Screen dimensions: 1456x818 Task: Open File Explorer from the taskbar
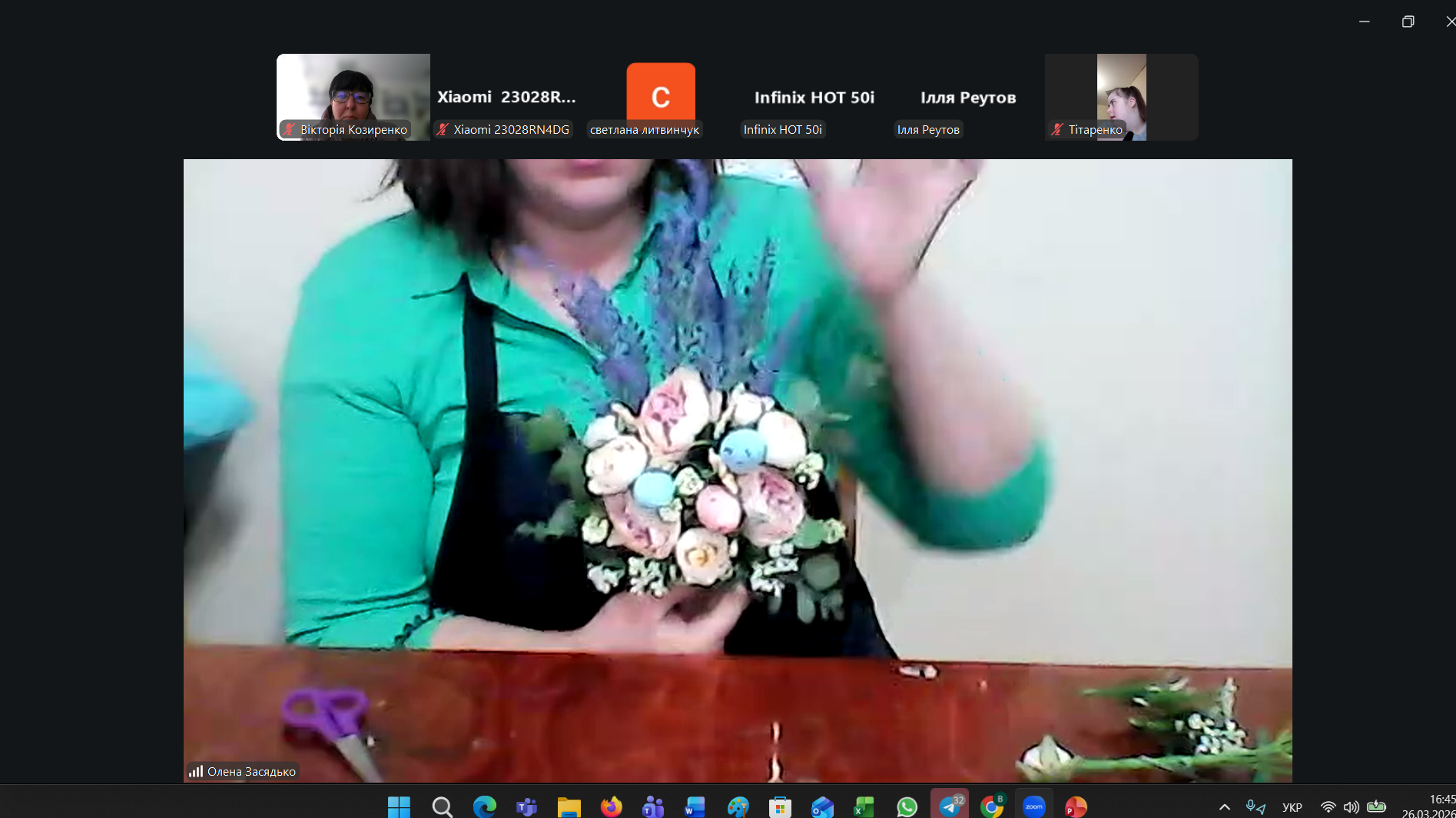pos(569,806)
